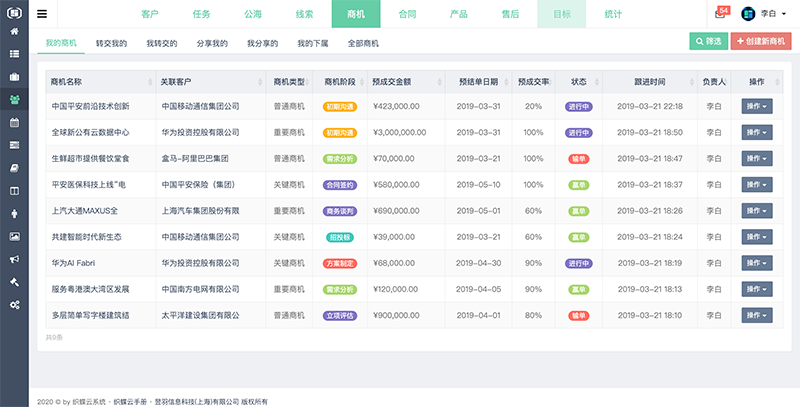800x407 pixels.
Task: Click the 筛选 filter button
Action: (x=709, y=41)
